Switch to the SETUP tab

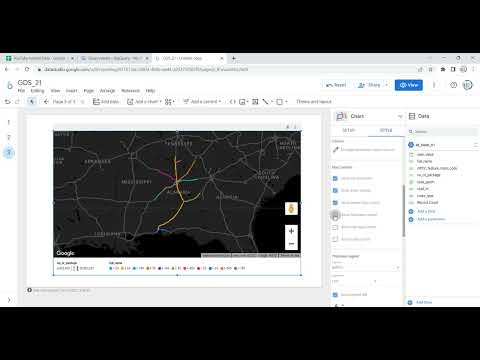click(x=349, y=130)
